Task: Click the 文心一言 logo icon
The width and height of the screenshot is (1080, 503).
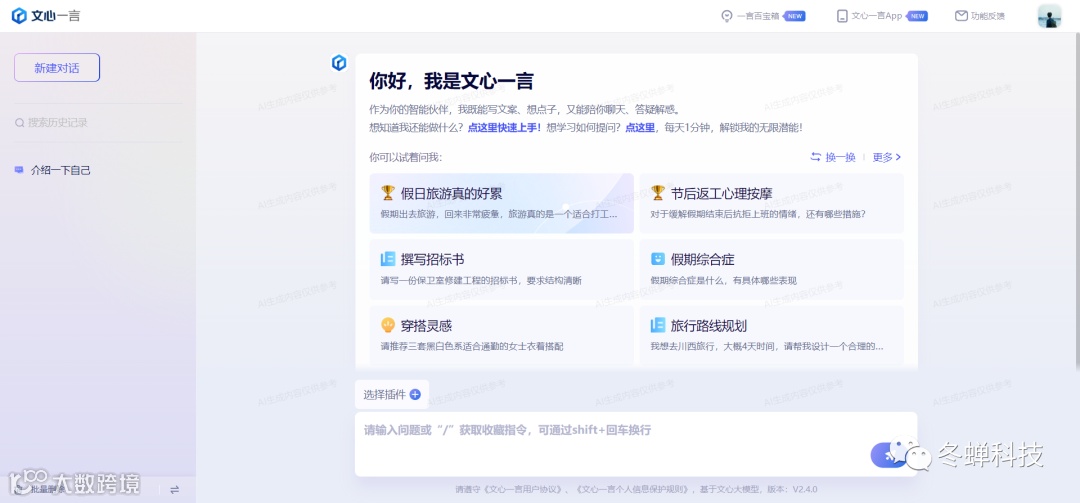Action: coord(19,16)
